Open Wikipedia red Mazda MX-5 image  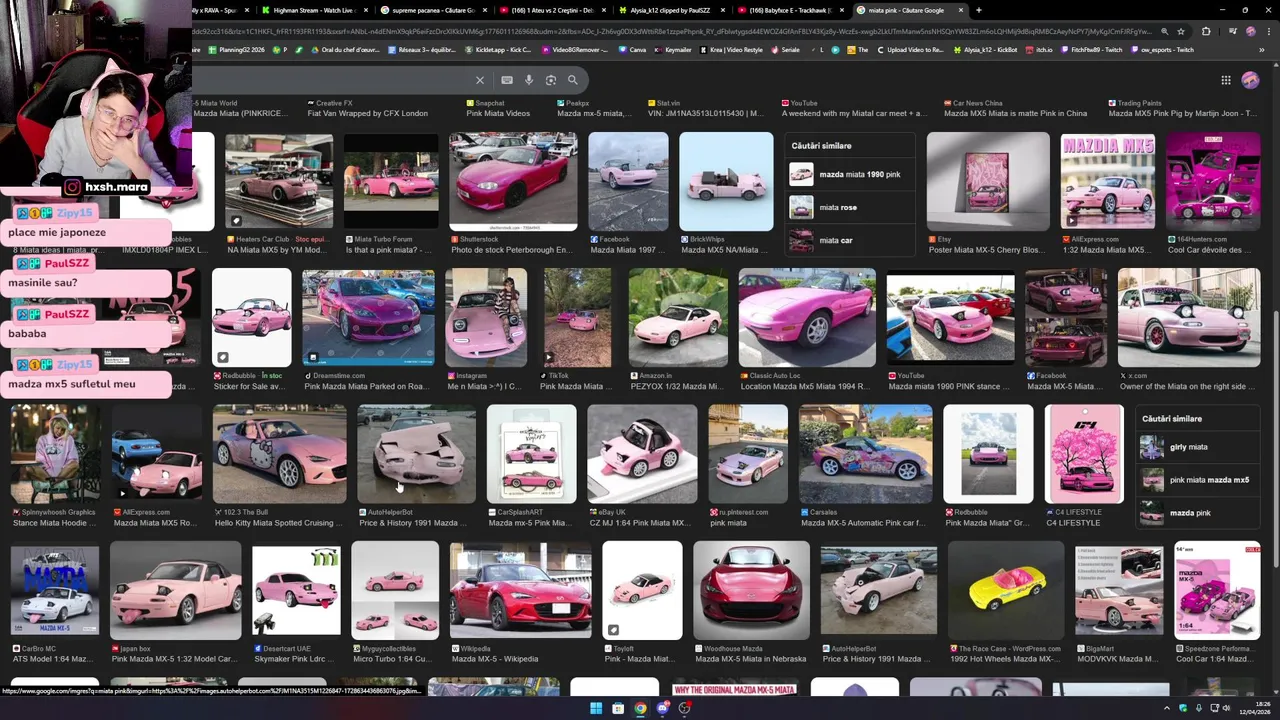click(x=520, y=590)
